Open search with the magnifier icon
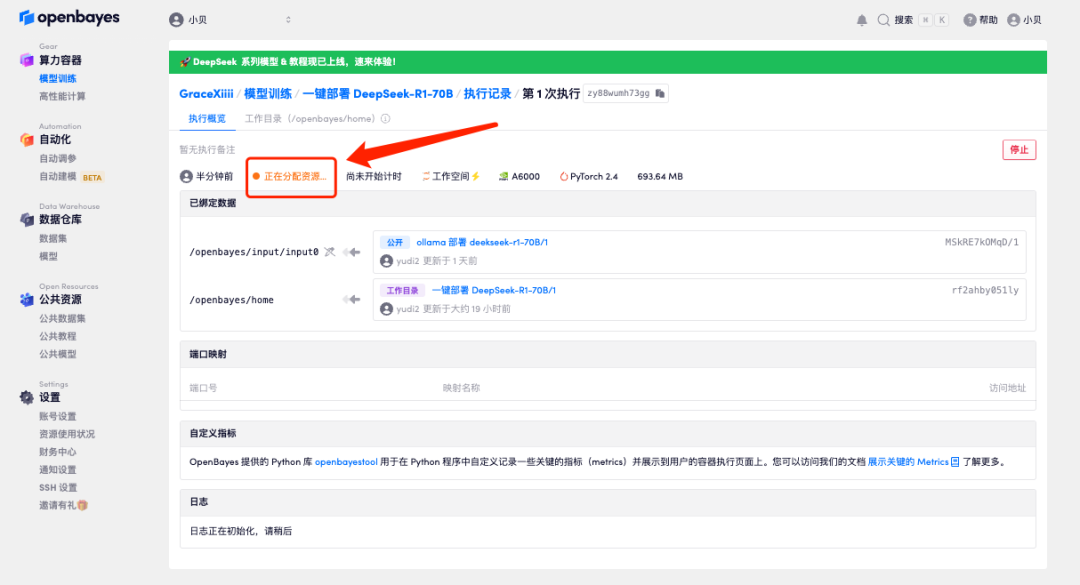 coord(883,20)
